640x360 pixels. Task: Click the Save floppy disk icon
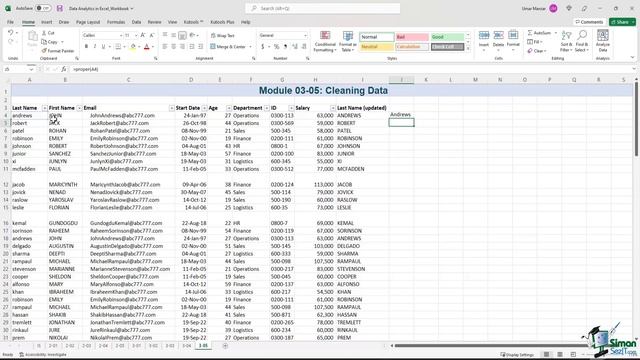pyautogui.click(x=60, y=8)
